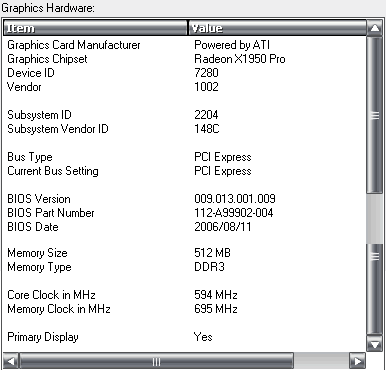The image size is (386, 371).
Task: Select the Graphics Chipset row label
Action: (x=47, y=59)
